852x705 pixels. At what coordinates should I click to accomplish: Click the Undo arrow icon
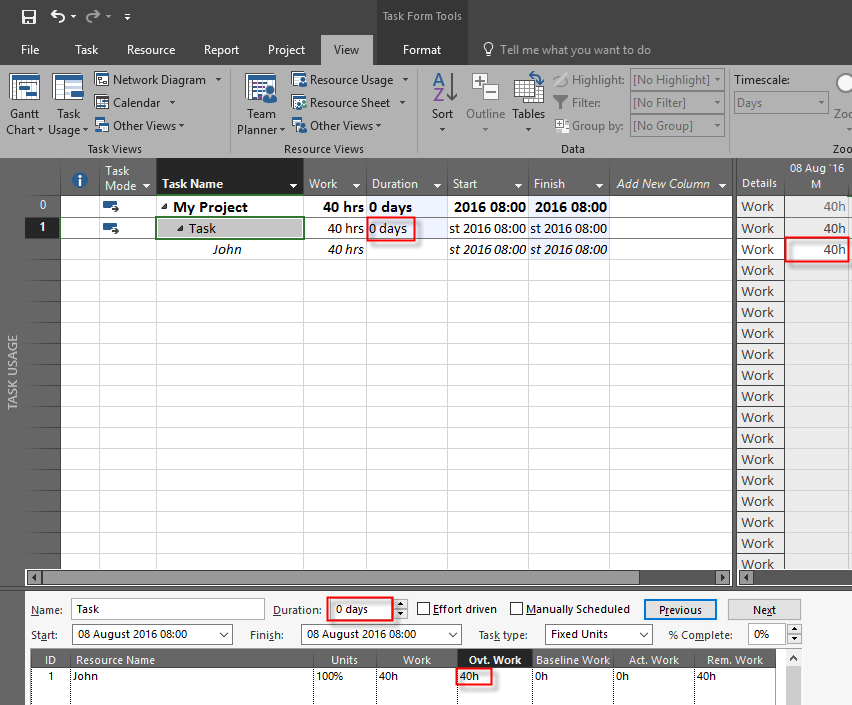click(x=58, y=16)
